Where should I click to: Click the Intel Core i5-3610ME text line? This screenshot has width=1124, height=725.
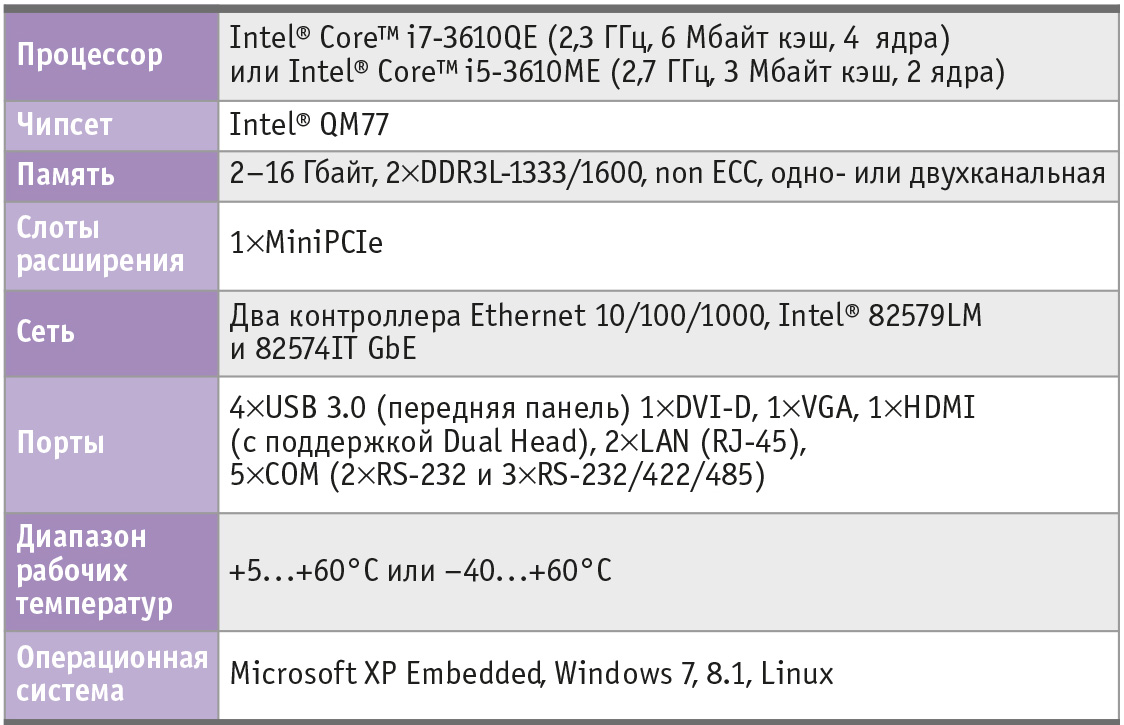617,72
